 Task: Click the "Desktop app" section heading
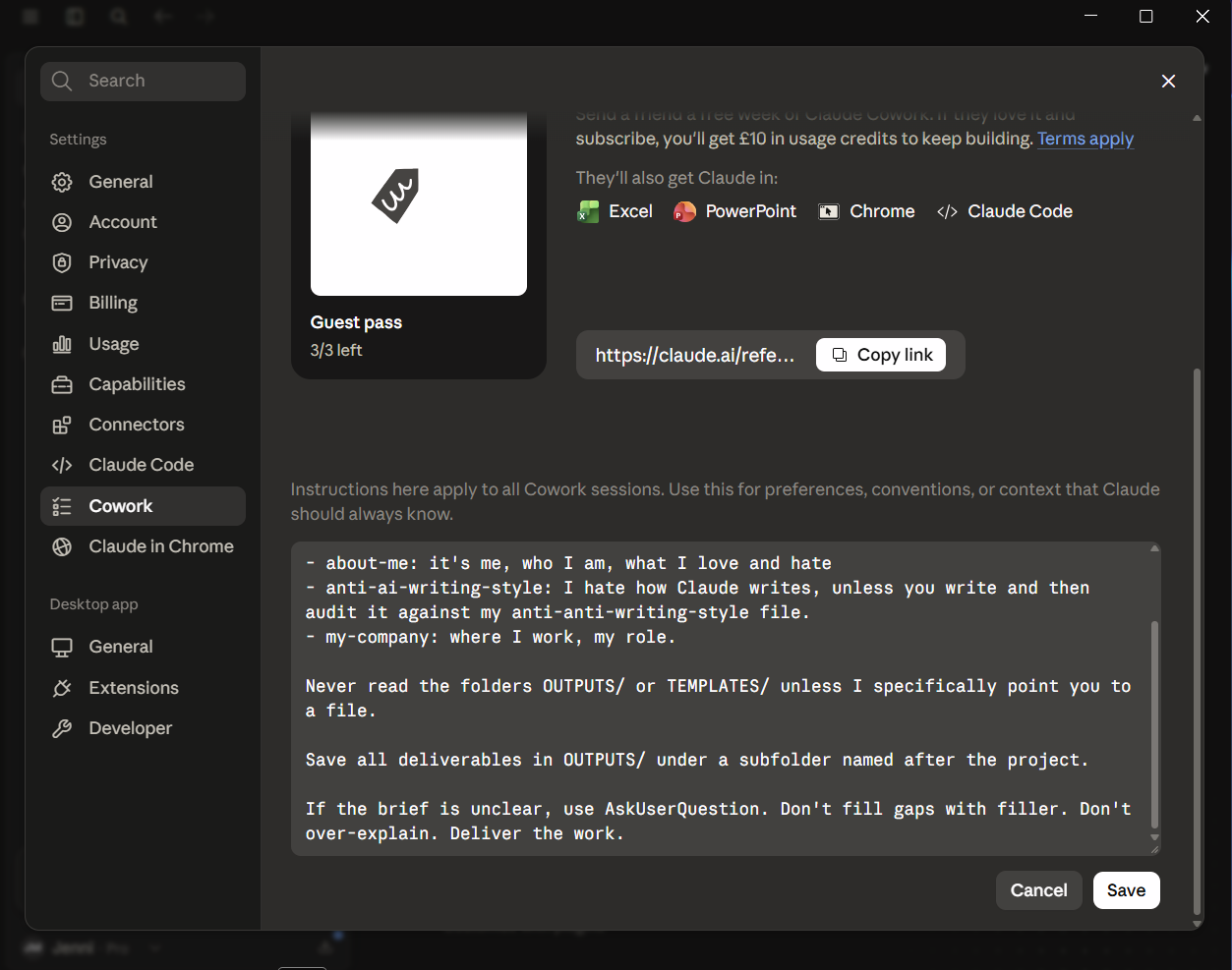(x=93, y=604)
